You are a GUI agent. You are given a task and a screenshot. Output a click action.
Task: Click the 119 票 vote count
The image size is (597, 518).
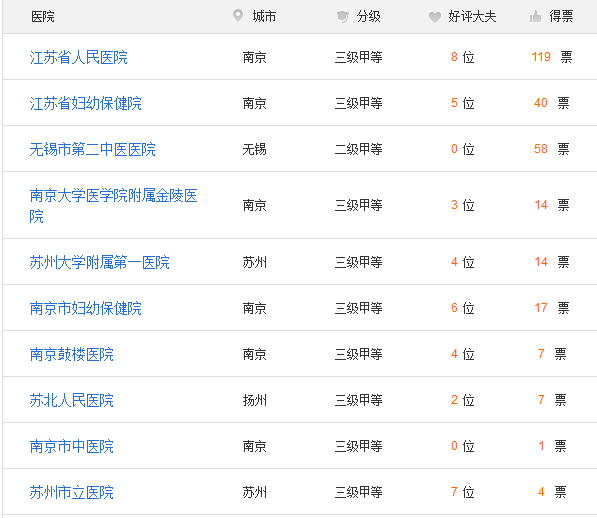[x=552, y=57]
